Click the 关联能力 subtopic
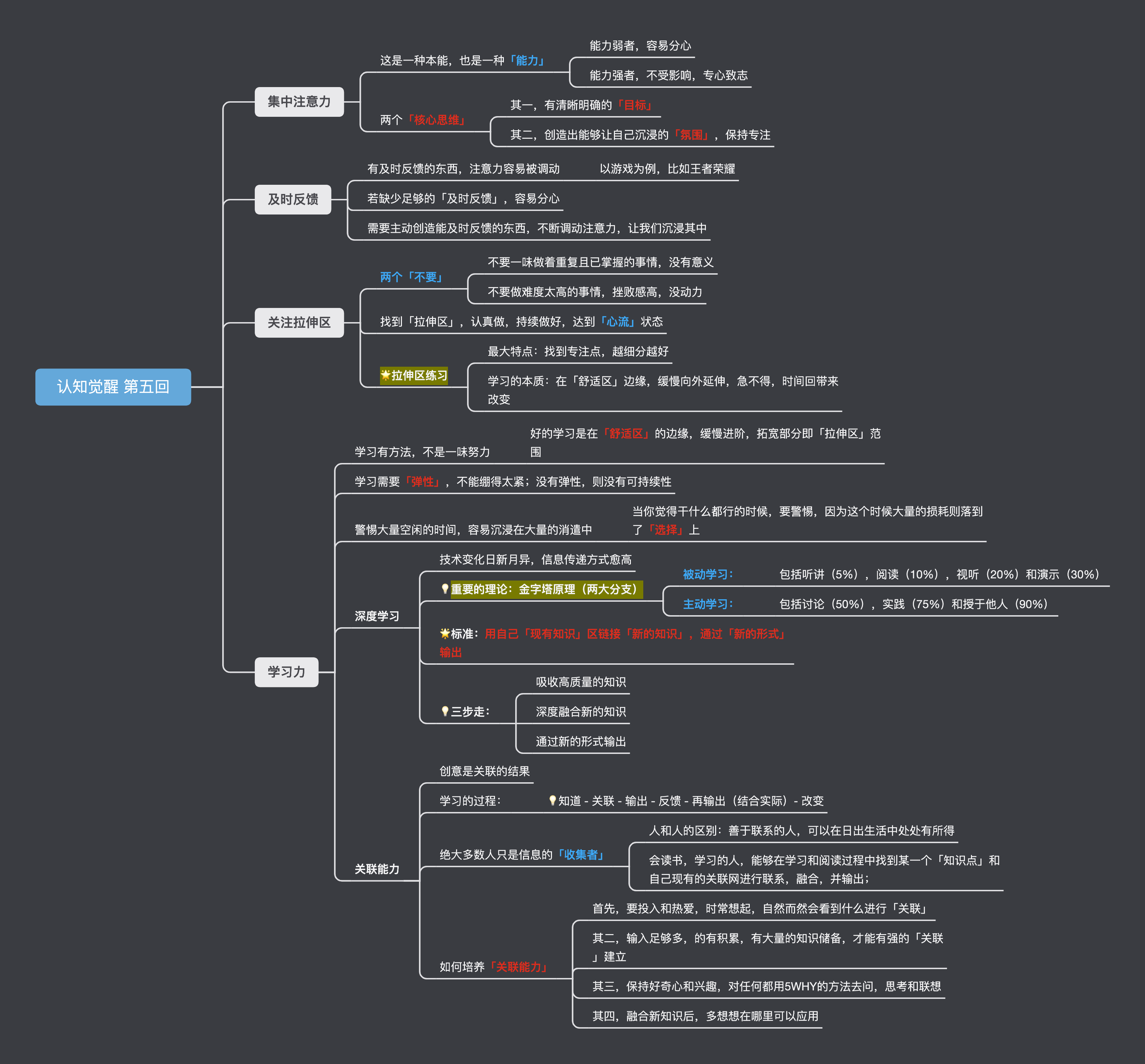Screen dimensions: 1145x1064 click(376, 869)
